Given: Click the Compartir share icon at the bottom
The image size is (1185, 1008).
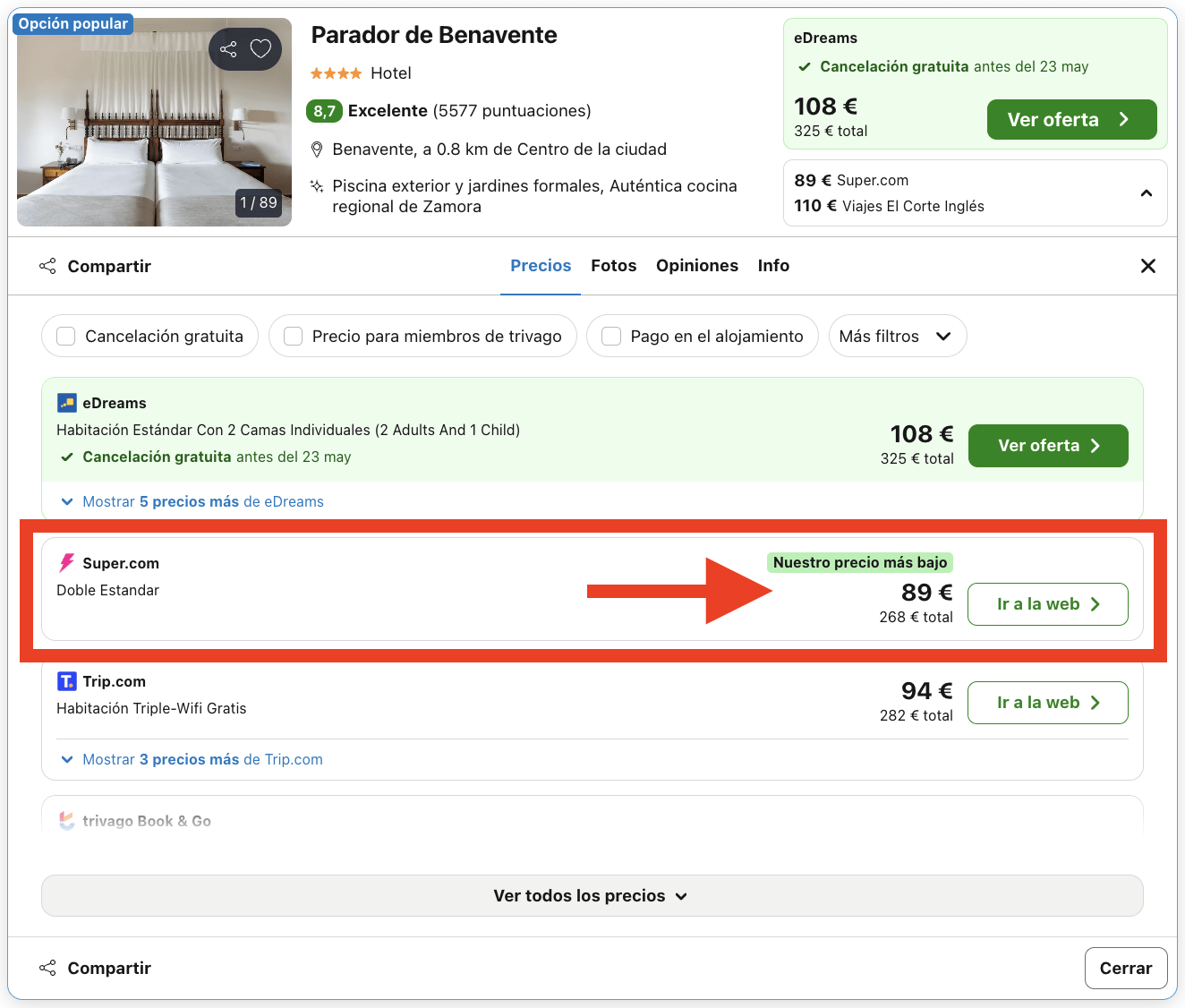Looking at the screenshot, I should click(x=47, y=968).
